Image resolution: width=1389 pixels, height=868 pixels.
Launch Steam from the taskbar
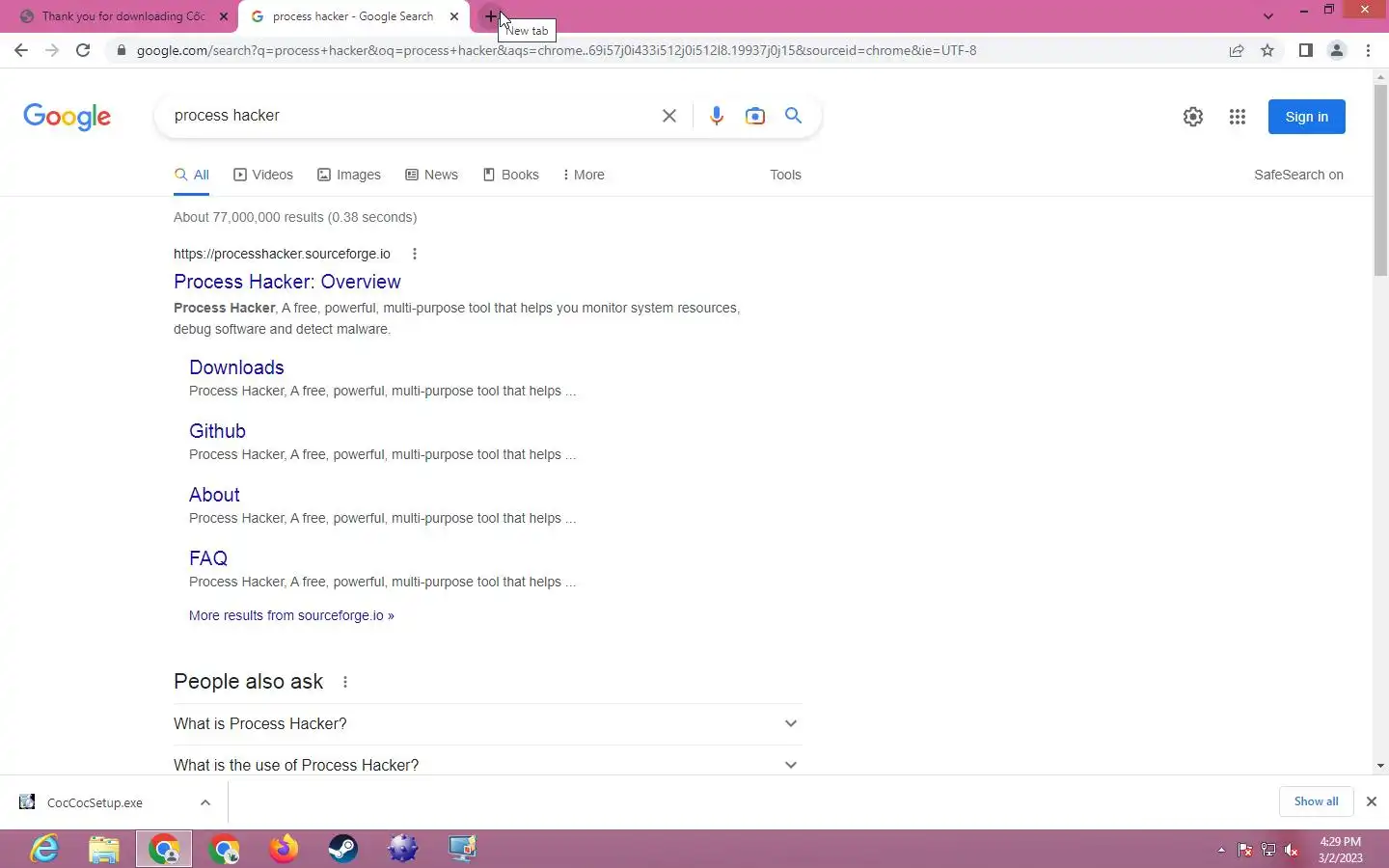click(343, 849)
